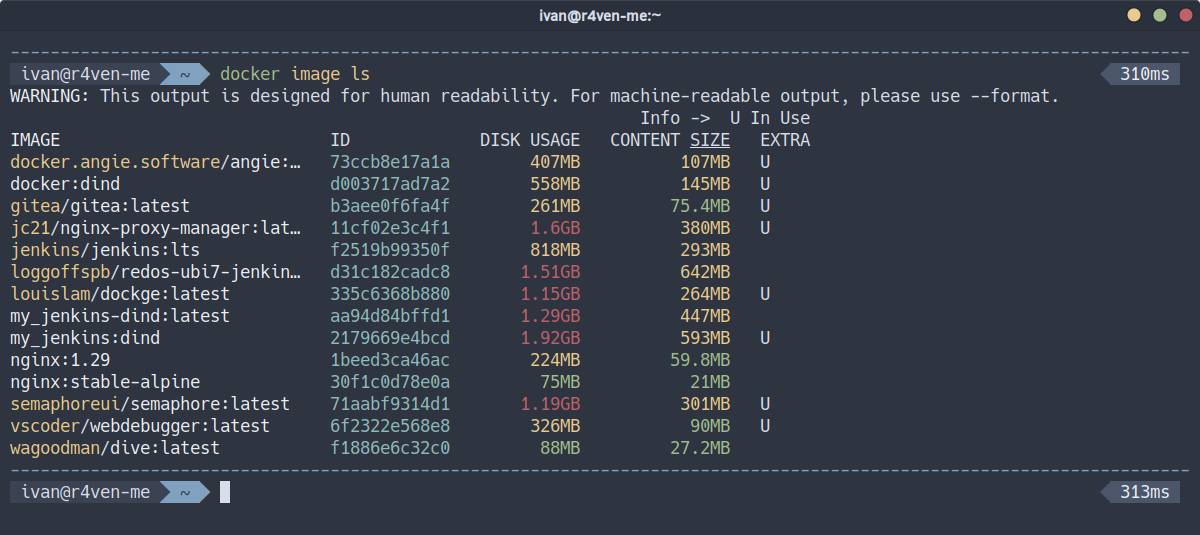Click the U flag on the docker:dind row
Viewport: 1200px width, 535px height.
click(765, 184)
